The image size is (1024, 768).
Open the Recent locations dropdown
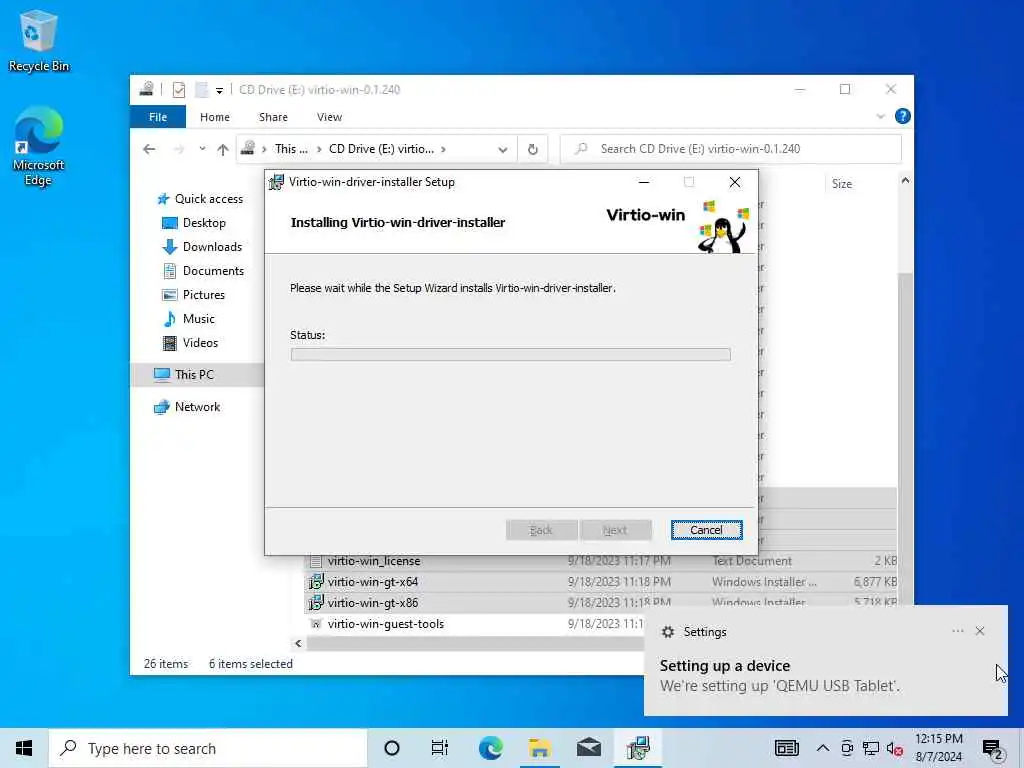[202, 149]
